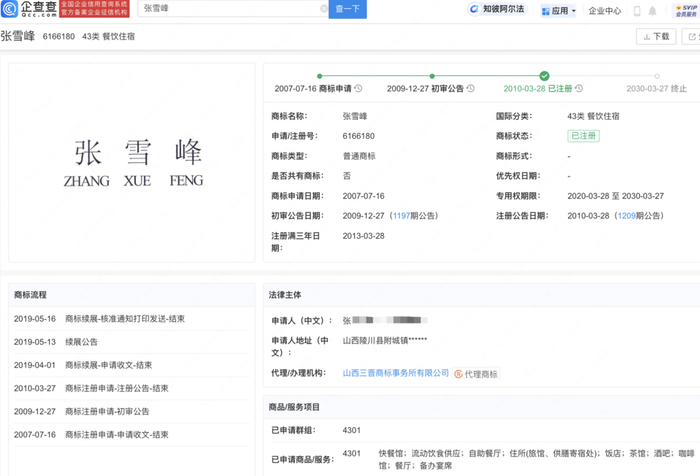Click the clock icon next to 初审公告
This screenshot has width=700, height=476.
pos(468,89)
